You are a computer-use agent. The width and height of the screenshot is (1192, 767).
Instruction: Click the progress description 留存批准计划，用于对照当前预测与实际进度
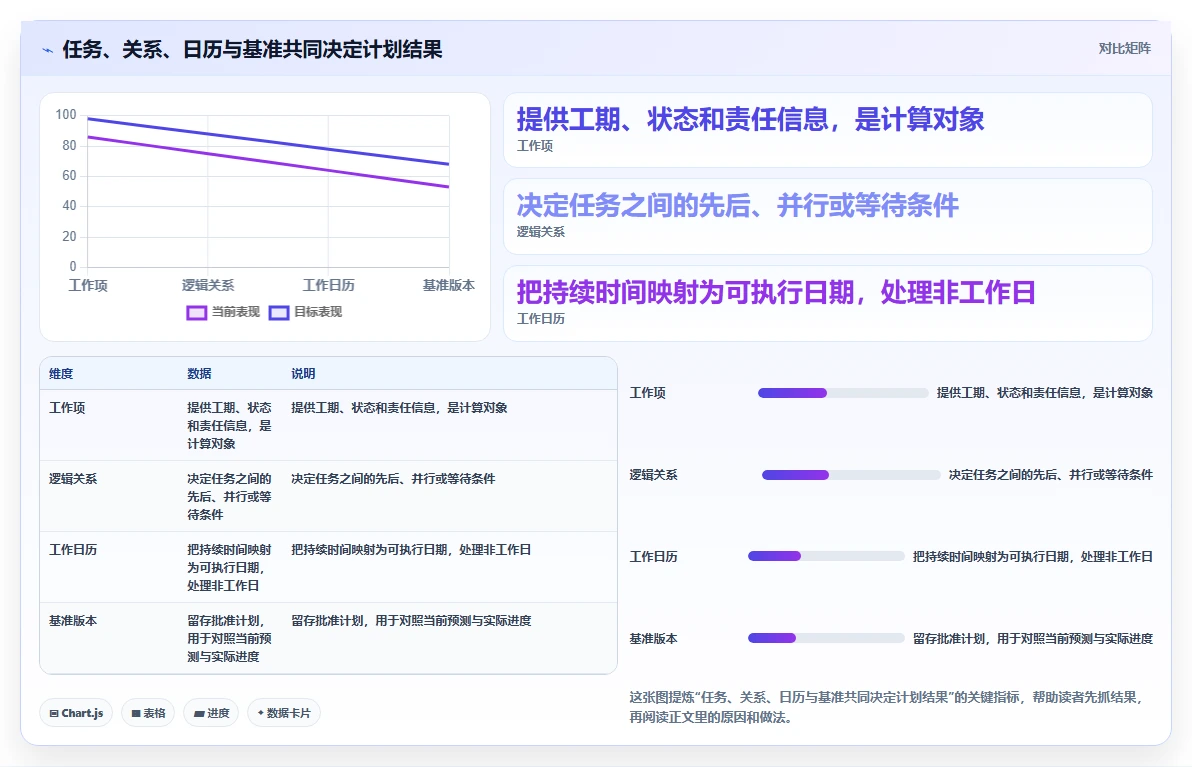tap(1032, 639)
